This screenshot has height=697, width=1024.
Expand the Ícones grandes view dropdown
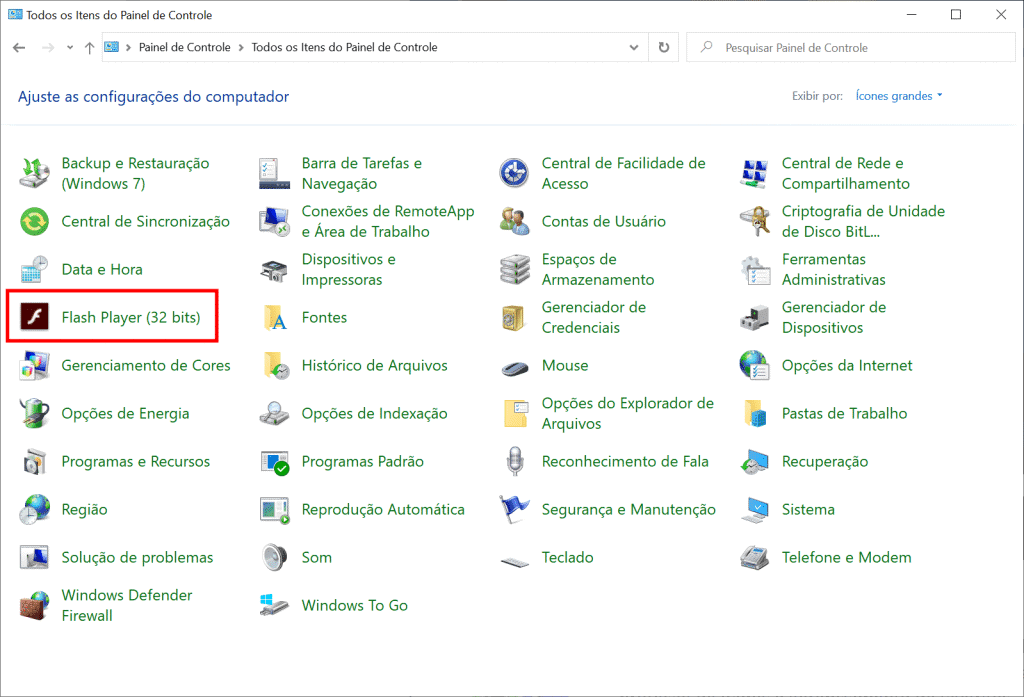(899, 96)
